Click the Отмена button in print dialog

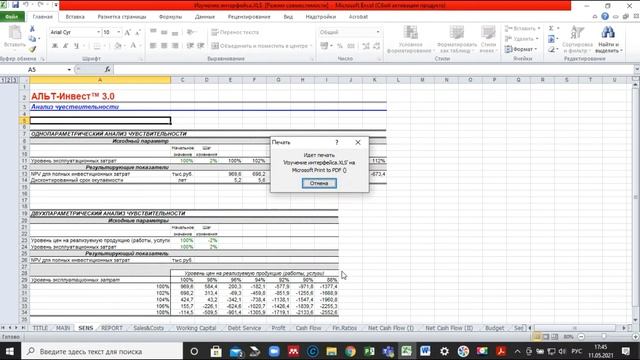point(319,183)
